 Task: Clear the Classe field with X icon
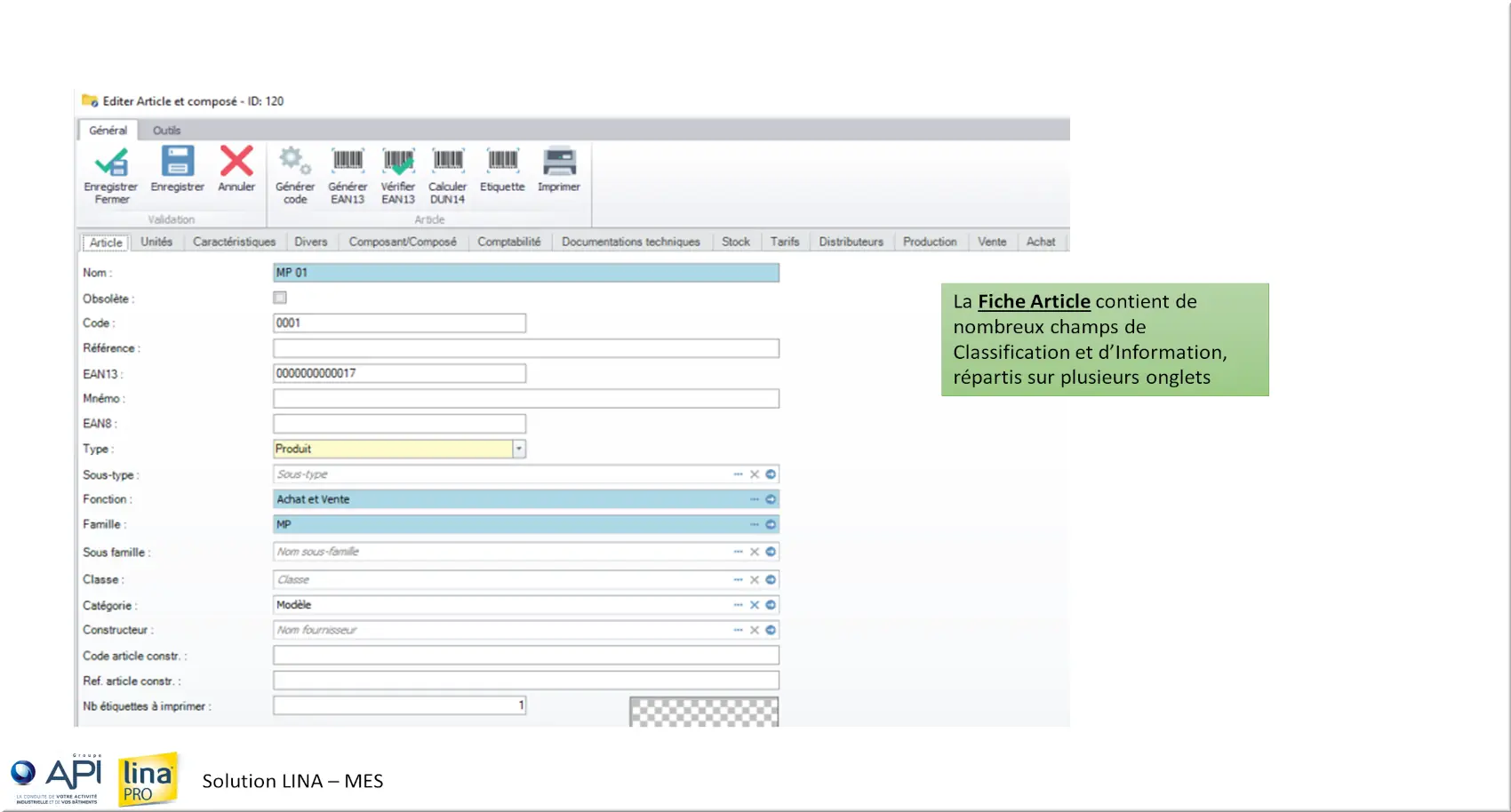pyautogui.click(x=754, y=579)
